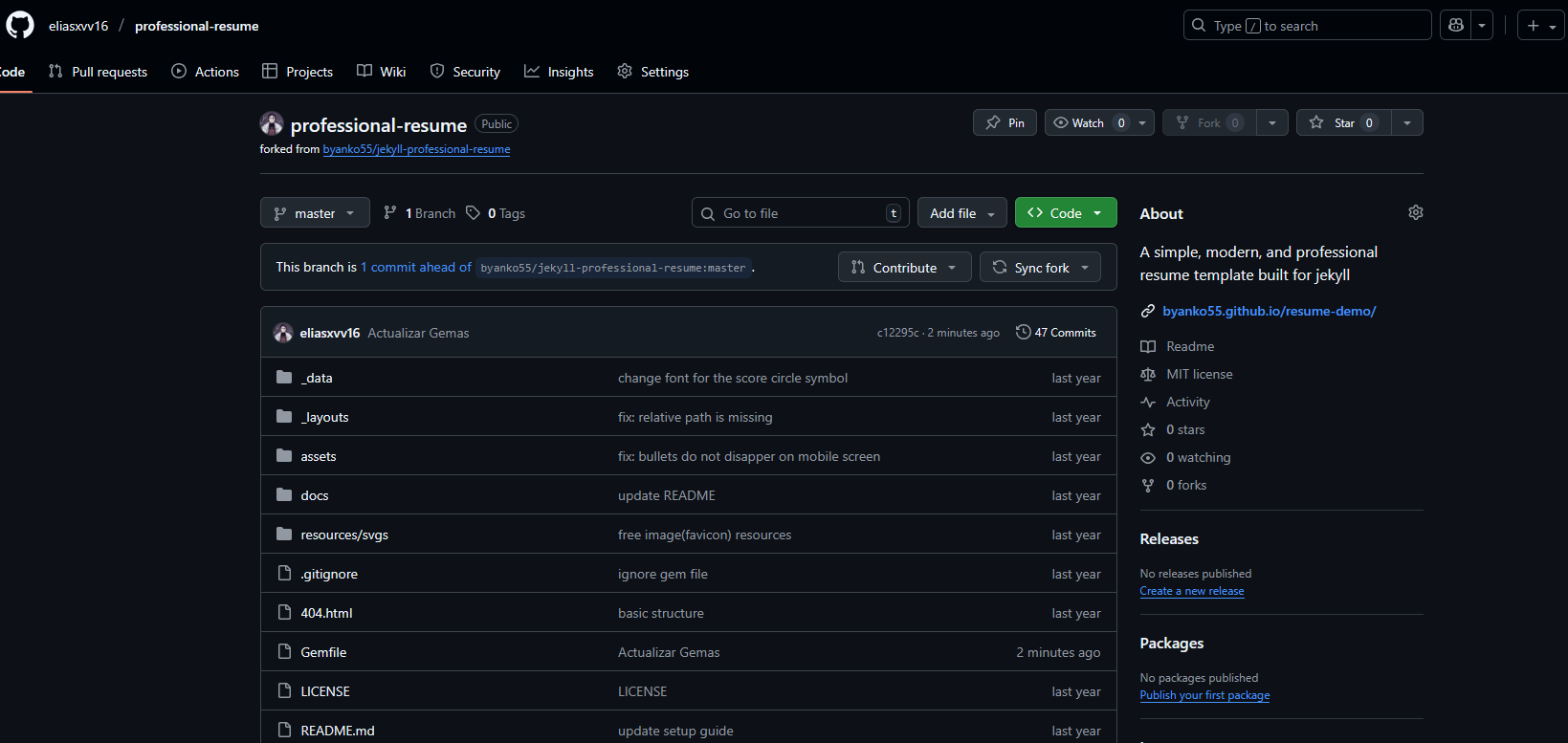
Task: Click Create a new release link
Action: pyautogui.click(x=1191, y=591)
